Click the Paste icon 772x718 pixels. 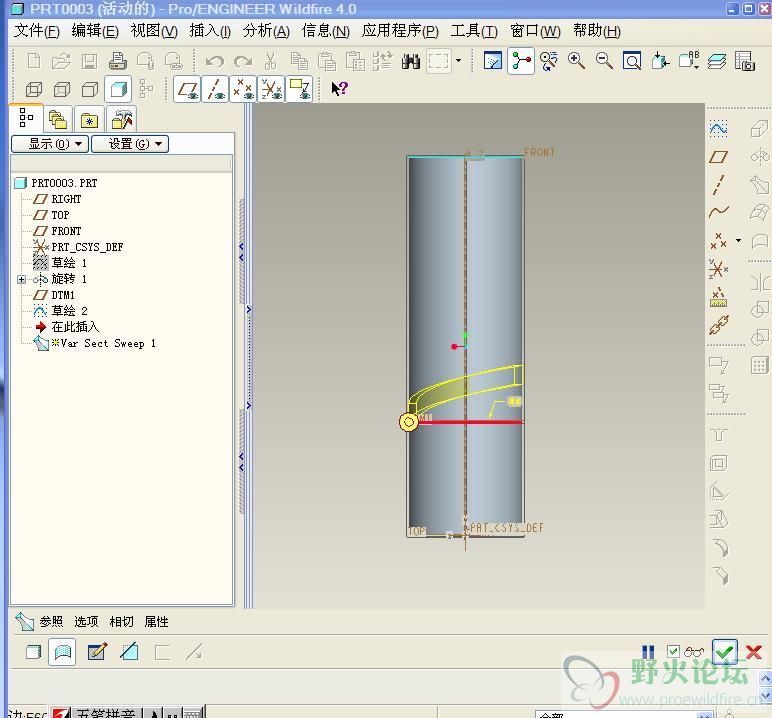(326, 61)
